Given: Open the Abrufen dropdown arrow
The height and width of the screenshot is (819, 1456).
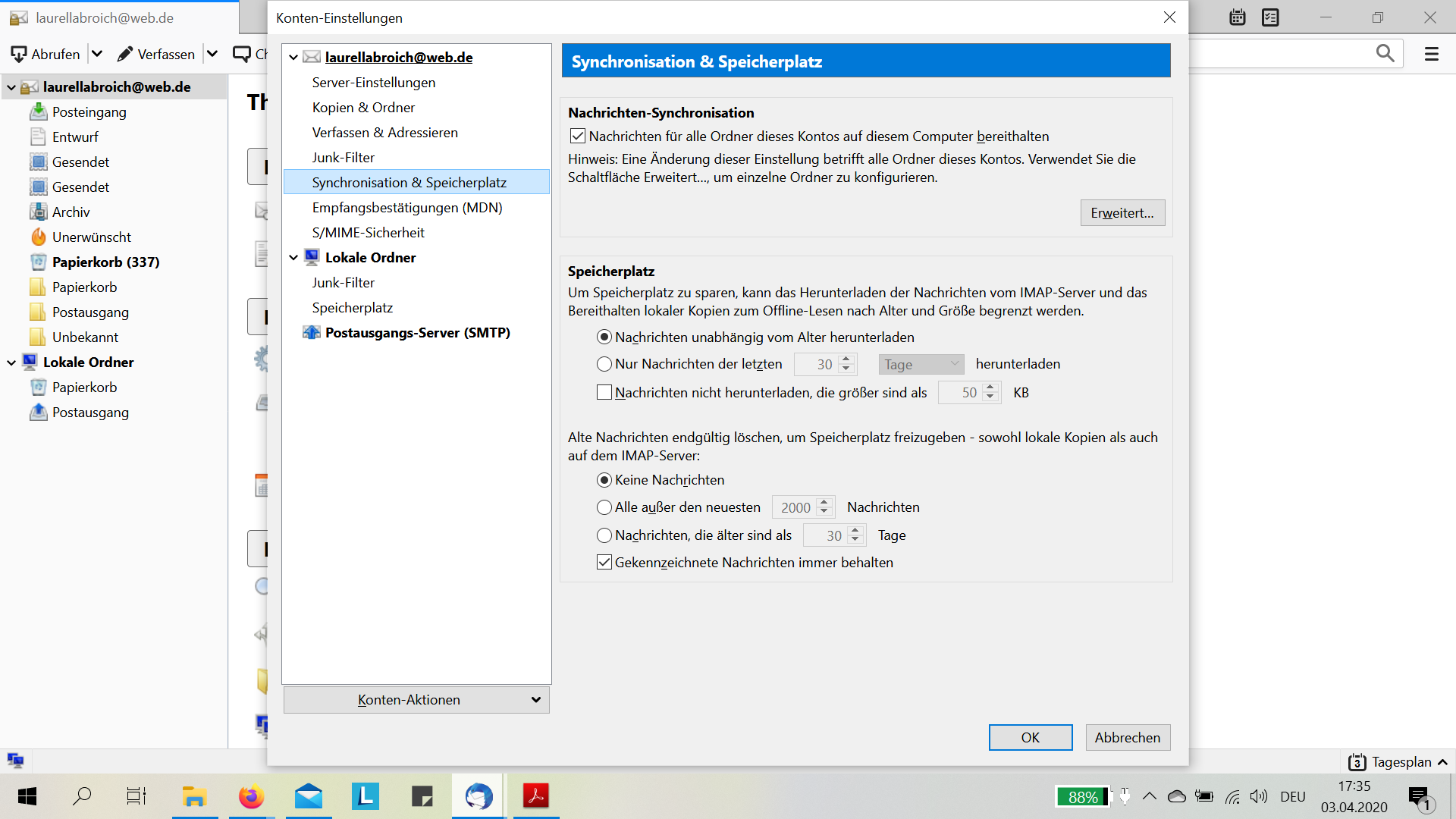Looking at the screenshot, I should (96, 54).
